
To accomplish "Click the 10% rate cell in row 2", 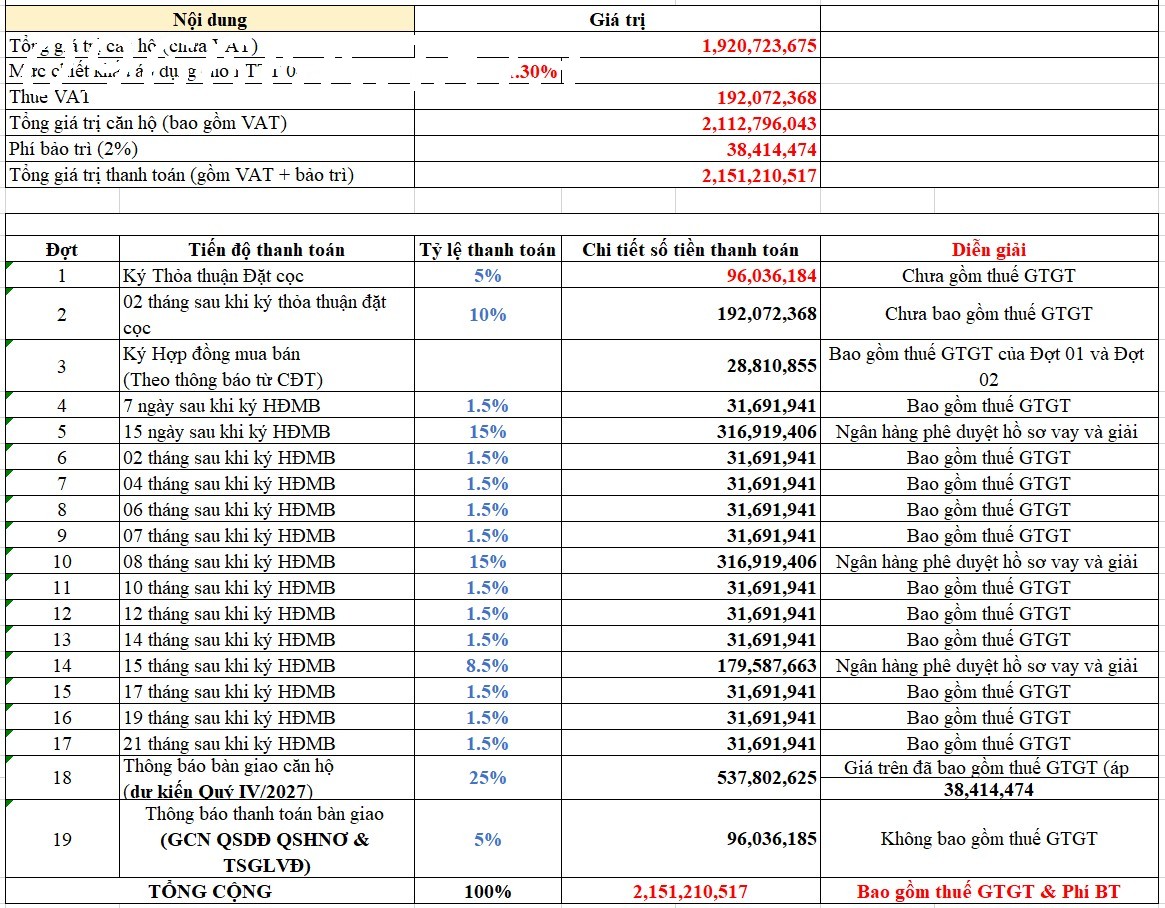I will (487, 314).
